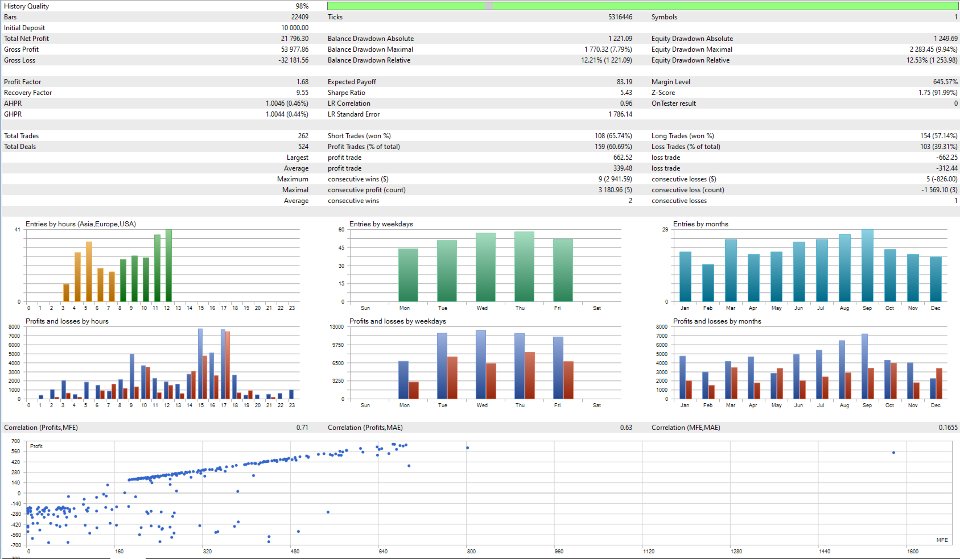Click the Equity Drawdown Relative label
Viewport: 960px width, 559px height.
pos(691,61)
